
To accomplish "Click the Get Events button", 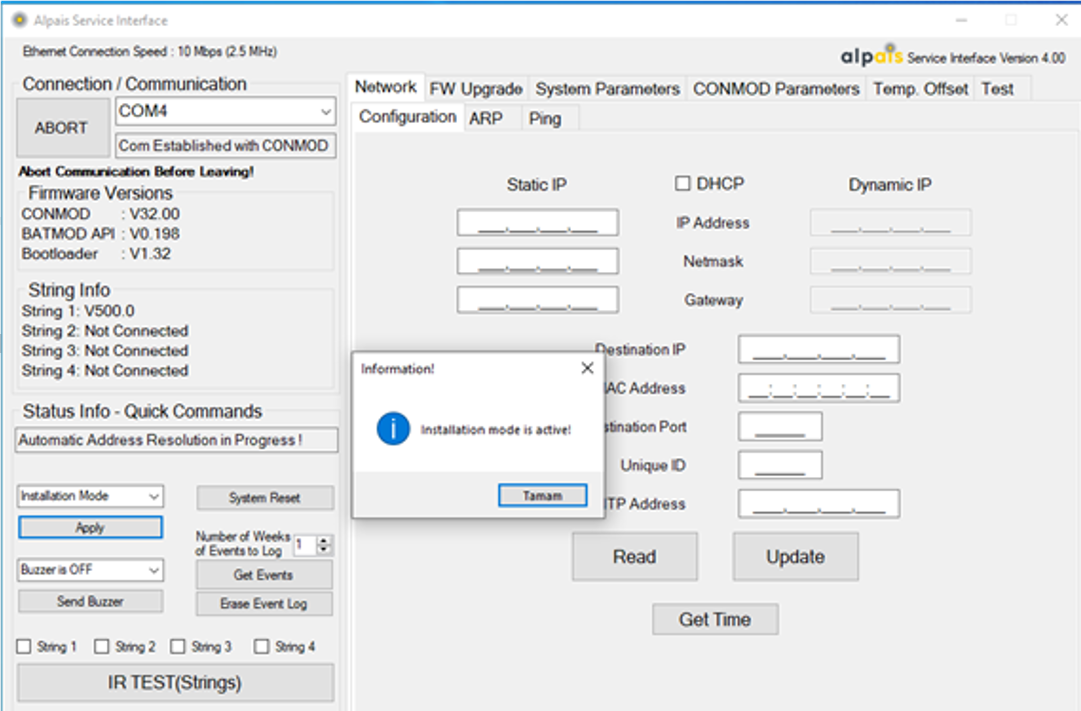I will (263, 574).
